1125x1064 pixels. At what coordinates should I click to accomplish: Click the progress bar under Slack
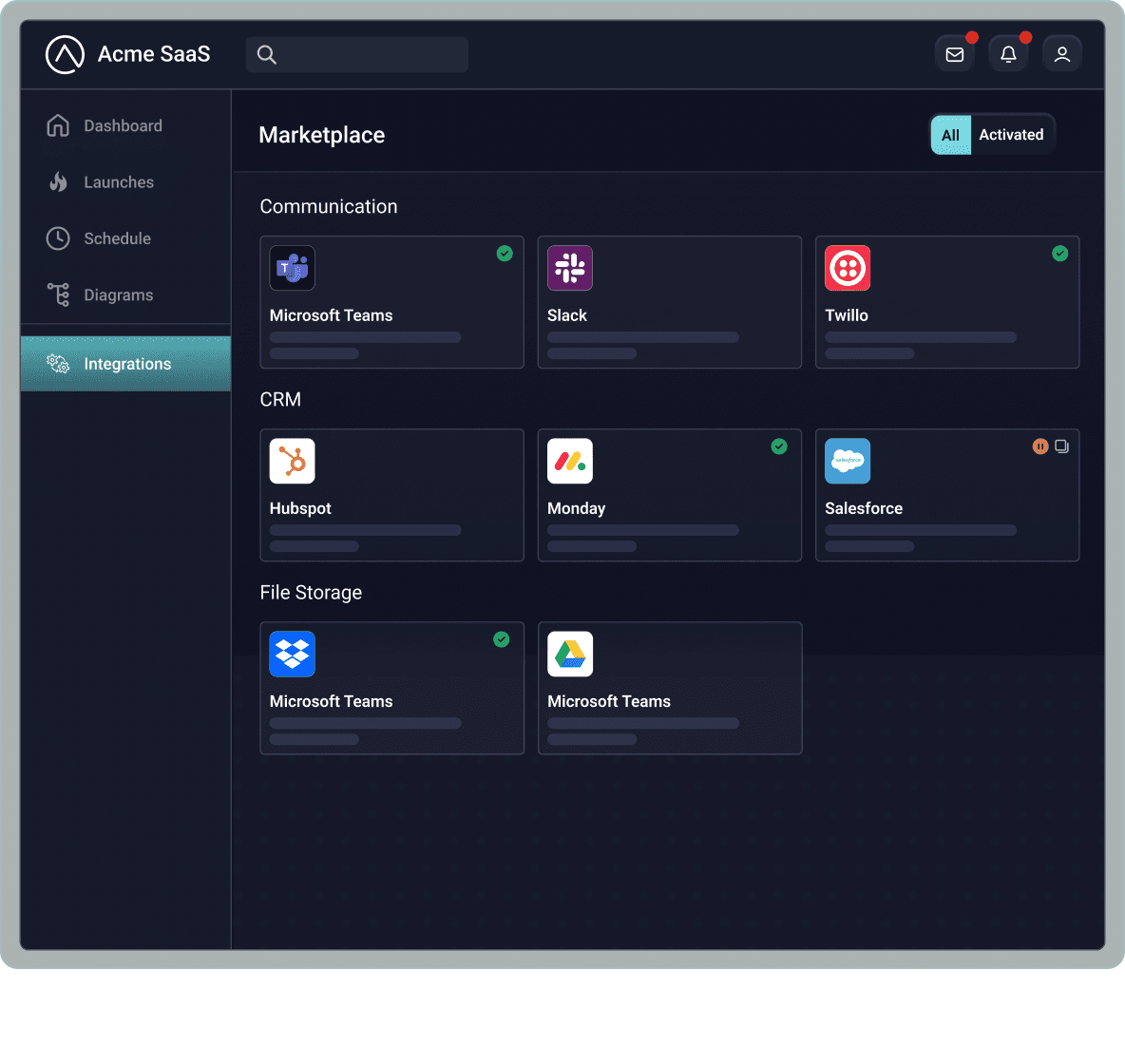point(642,337)
